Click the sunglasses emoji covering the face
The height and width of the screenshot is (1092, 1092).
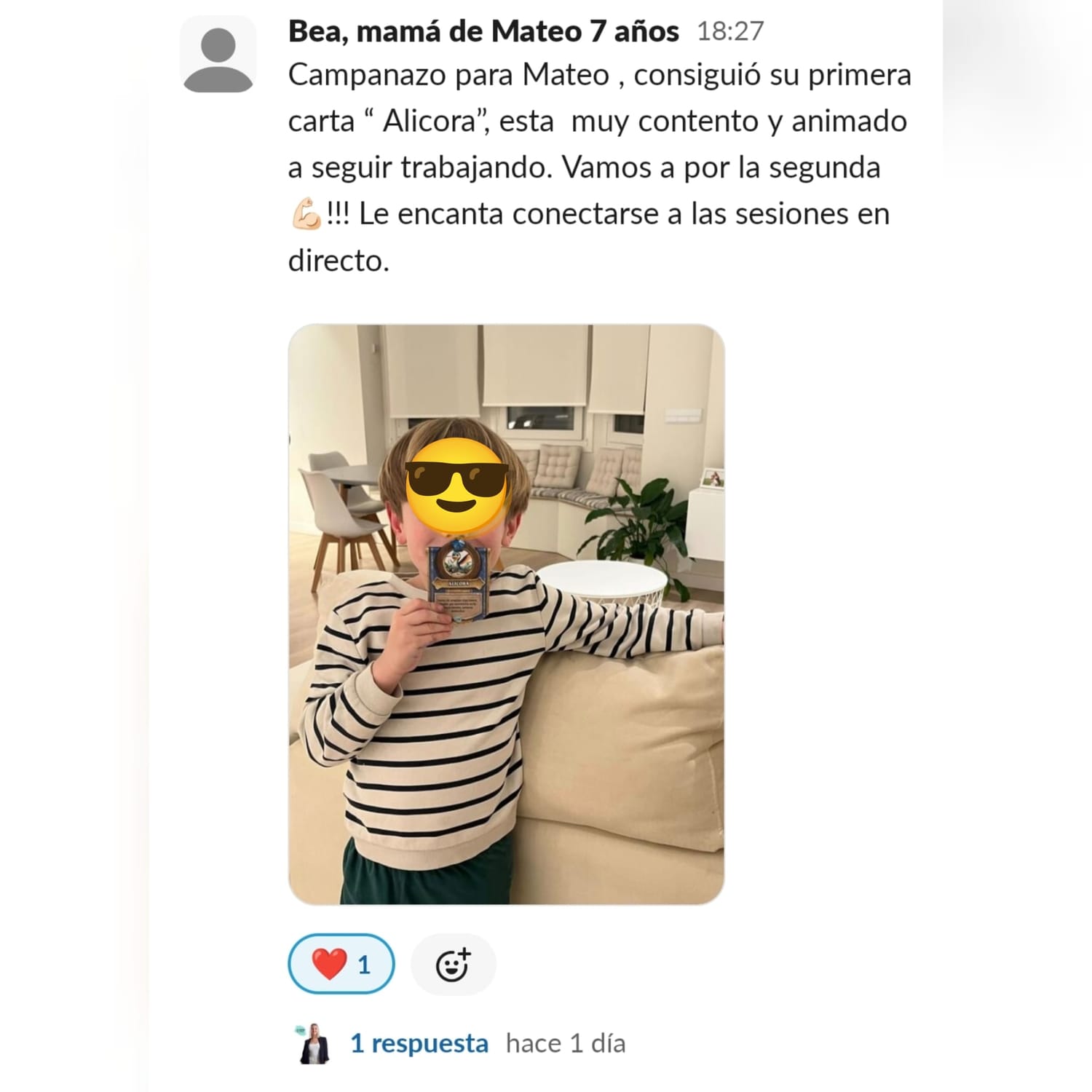coord(457,486)
